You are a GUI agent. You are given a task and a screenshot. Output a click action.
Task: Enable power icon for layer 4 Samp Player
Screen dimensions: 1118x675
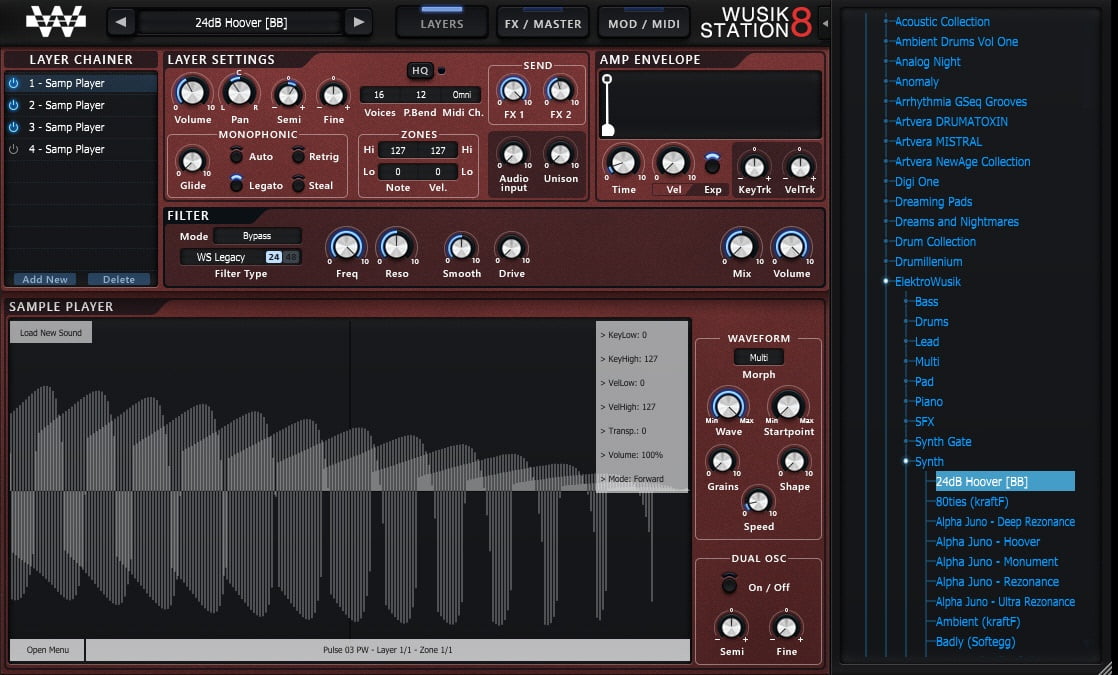(x=14, y=150)
